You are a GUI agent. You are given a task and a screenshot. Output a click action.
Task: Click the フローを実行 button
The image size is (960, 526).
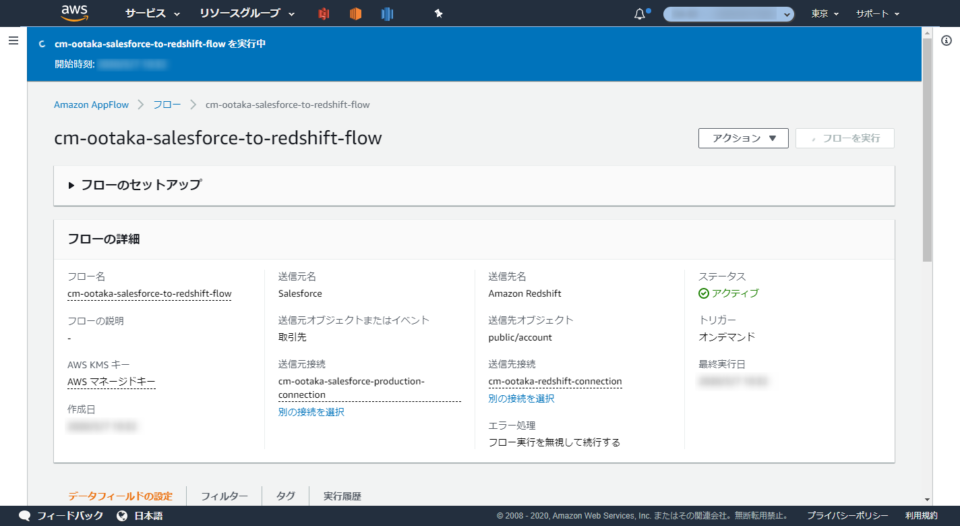pos(845,138)
